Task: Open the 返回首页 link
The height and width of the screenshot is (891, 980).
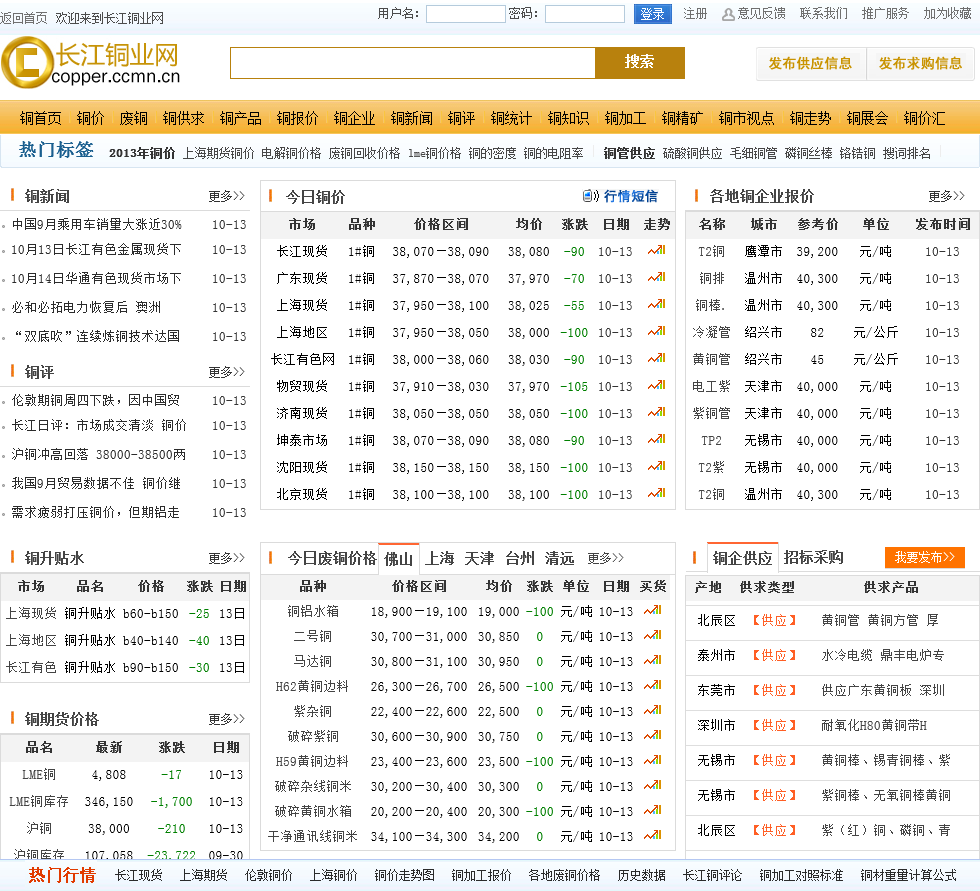Action: click(24, 18)
